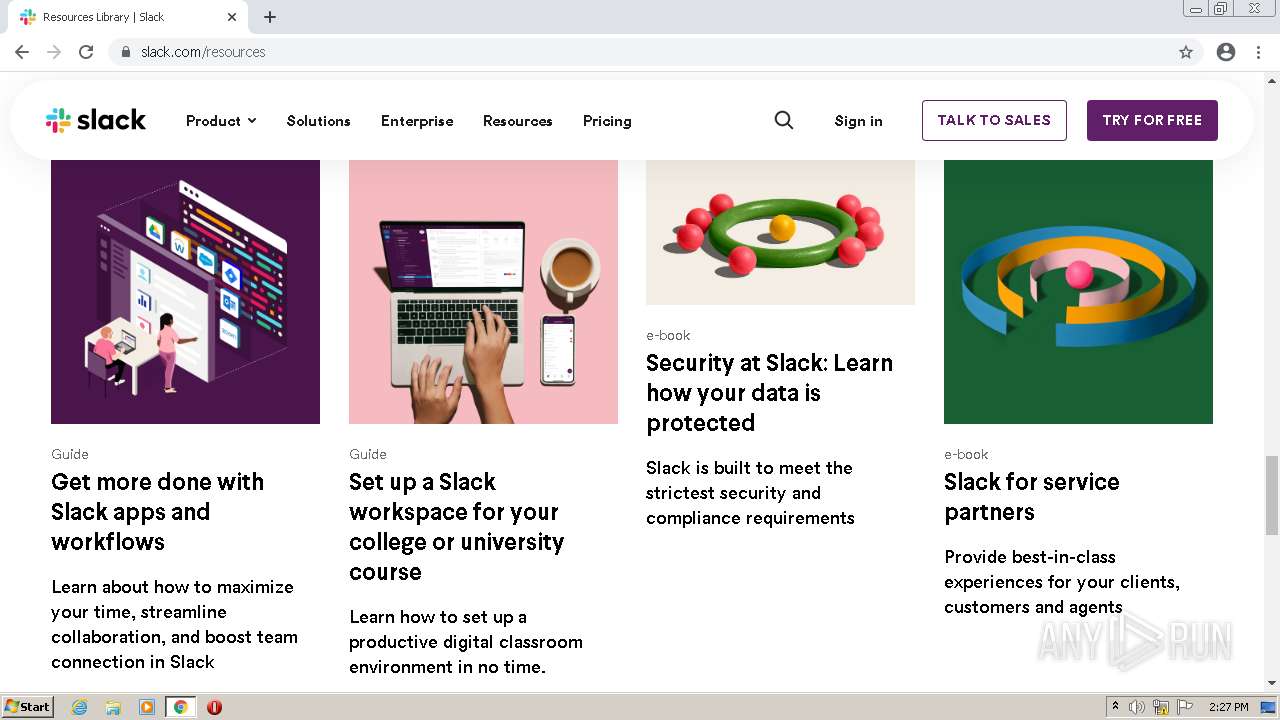
Task: Click the Slack logo in the header
Action: tap(96, 121)
